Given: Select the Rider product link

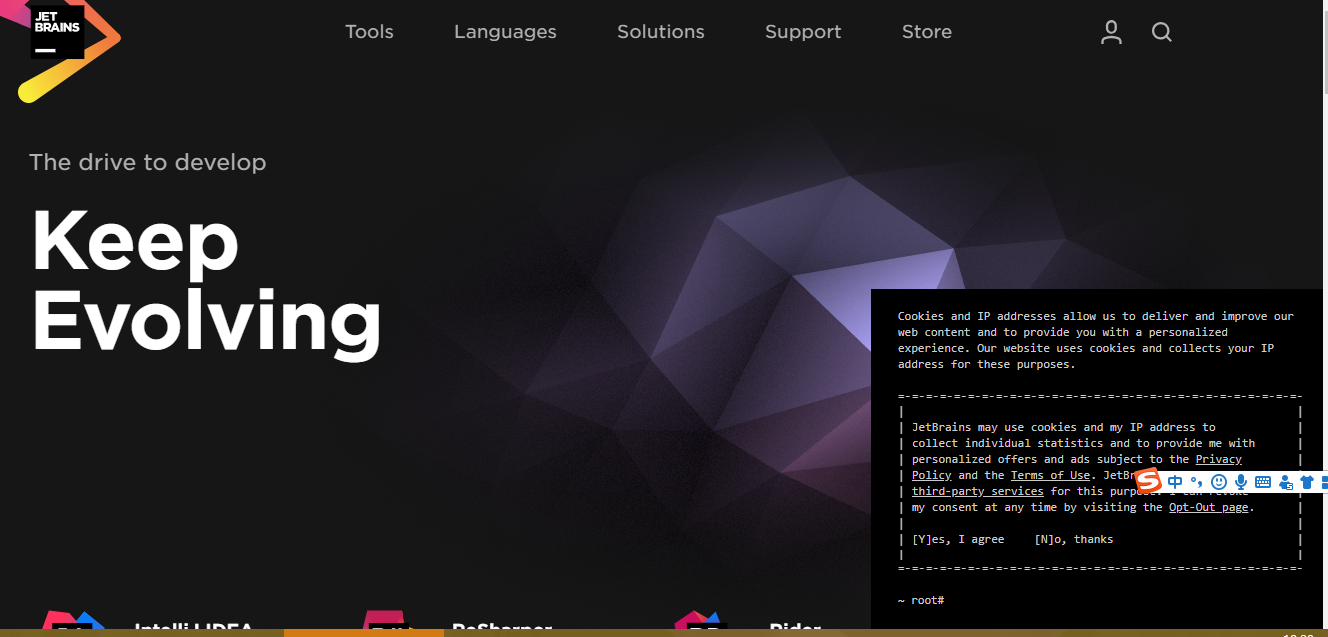Looking at the screenshot, I should [795, 629].
